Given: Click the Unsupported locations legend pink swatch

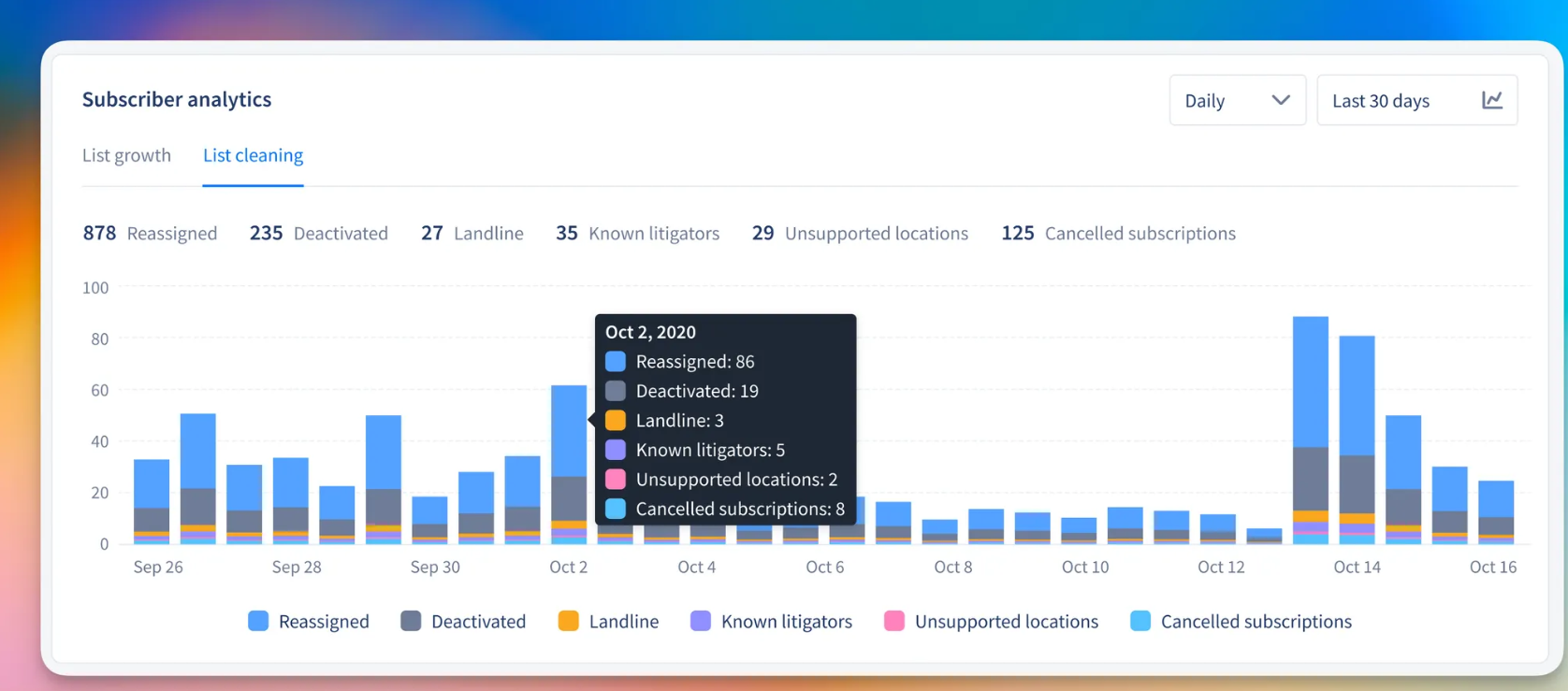Looking at the screenshot, I should coord(894,622).
